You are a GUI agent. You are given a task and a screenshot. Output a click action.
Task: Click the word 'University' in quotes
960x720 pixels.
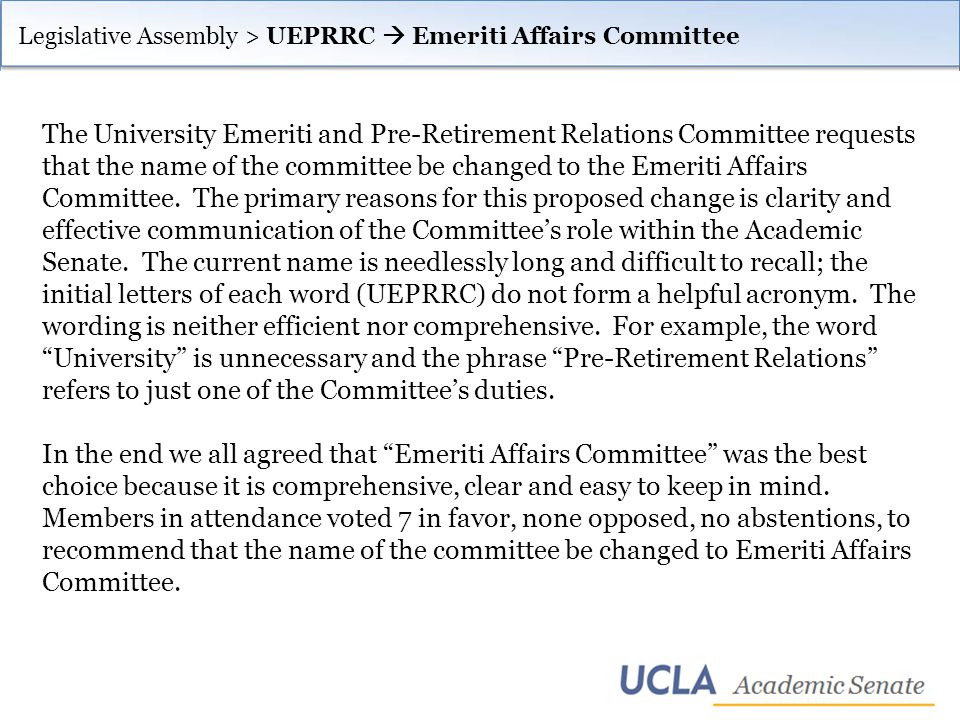click(x=114, y=358)
